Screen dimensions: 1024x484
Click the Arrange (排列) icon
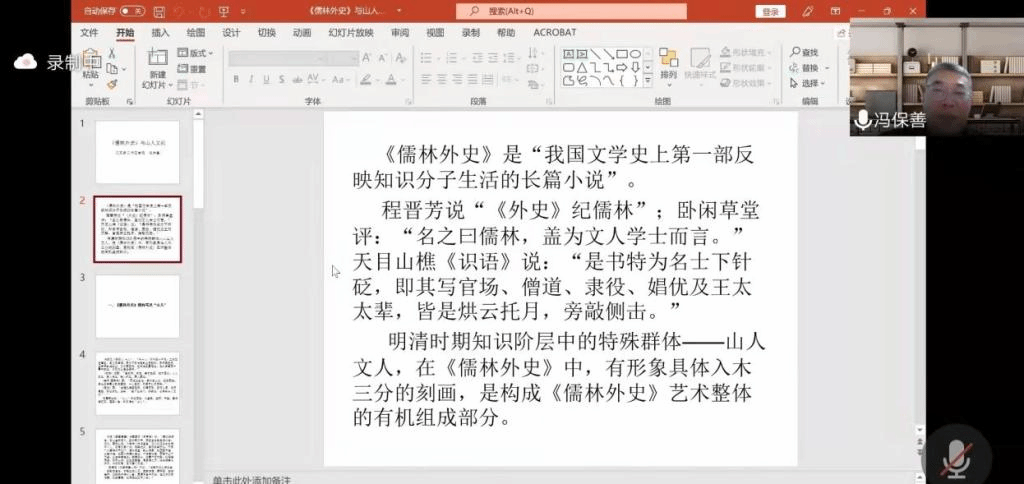[x=668, y=62]
